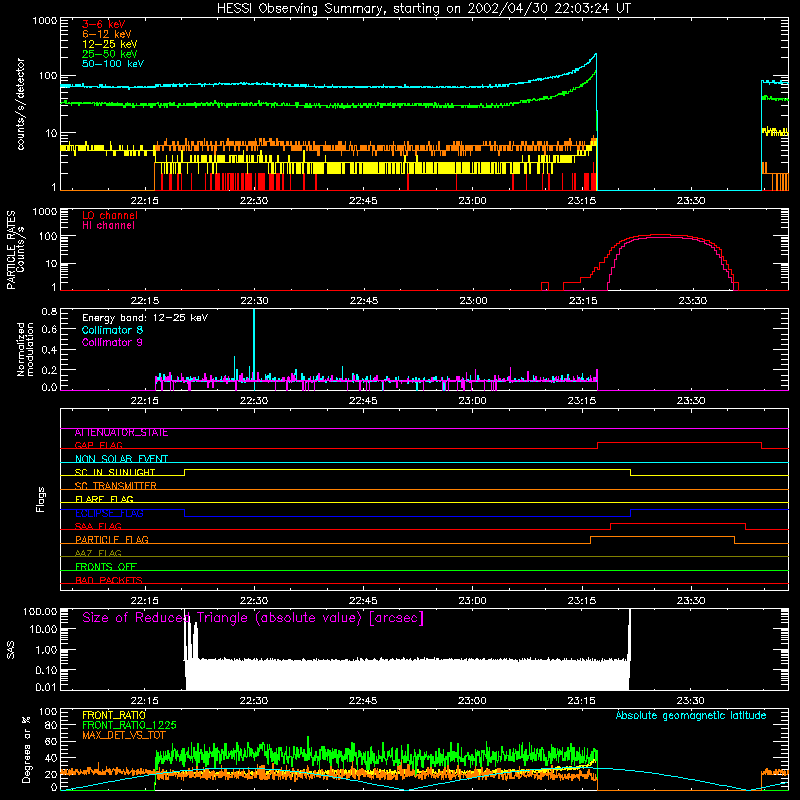Image resolution: width=800 pixels, height=800 pixels.
Task: Click the NON_SOLAR_EVENT flag label
Action: tap(121, 459)
